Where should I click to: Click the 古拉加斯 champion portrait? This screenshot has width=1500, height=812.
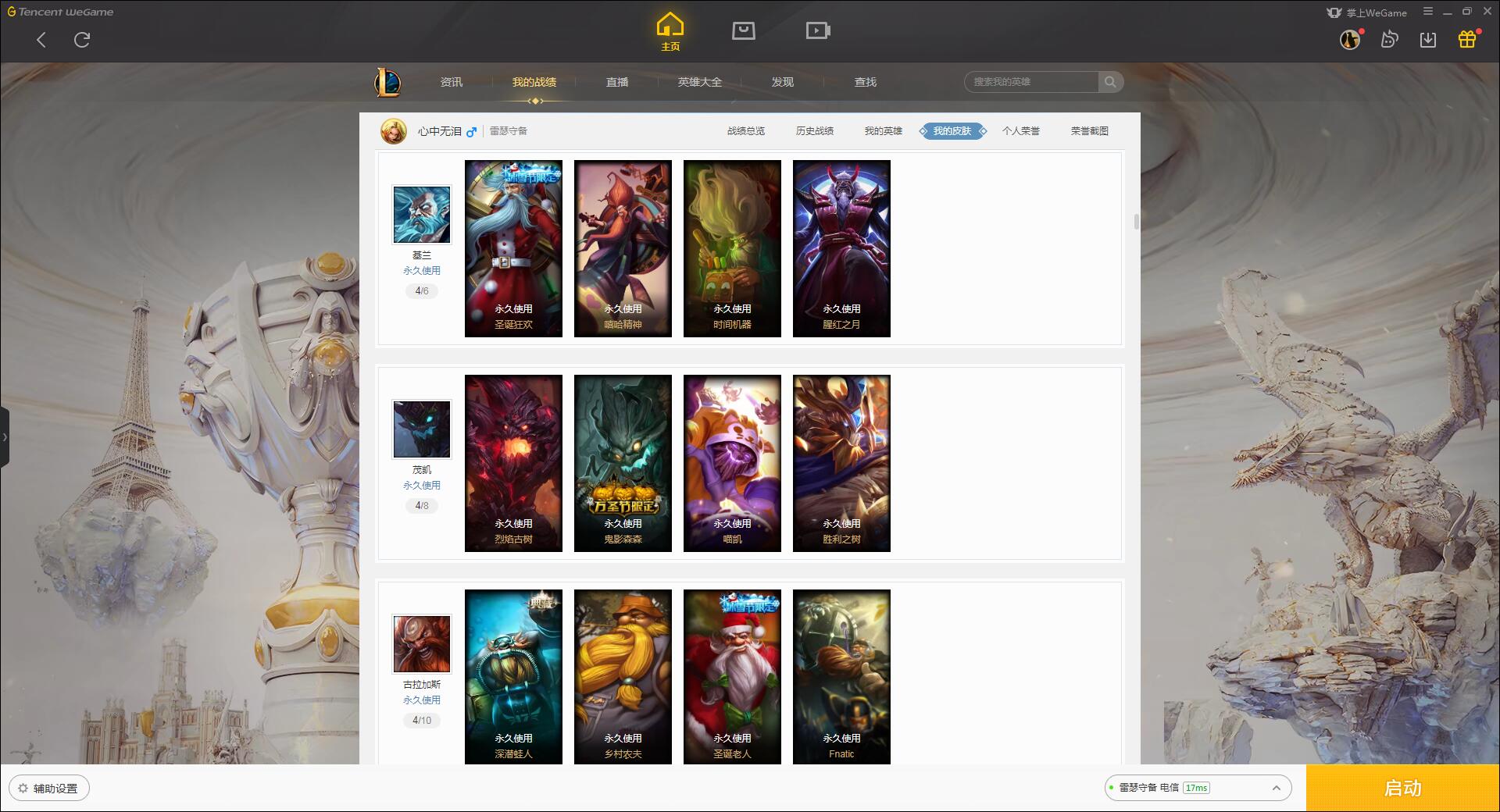pos(422,644)
